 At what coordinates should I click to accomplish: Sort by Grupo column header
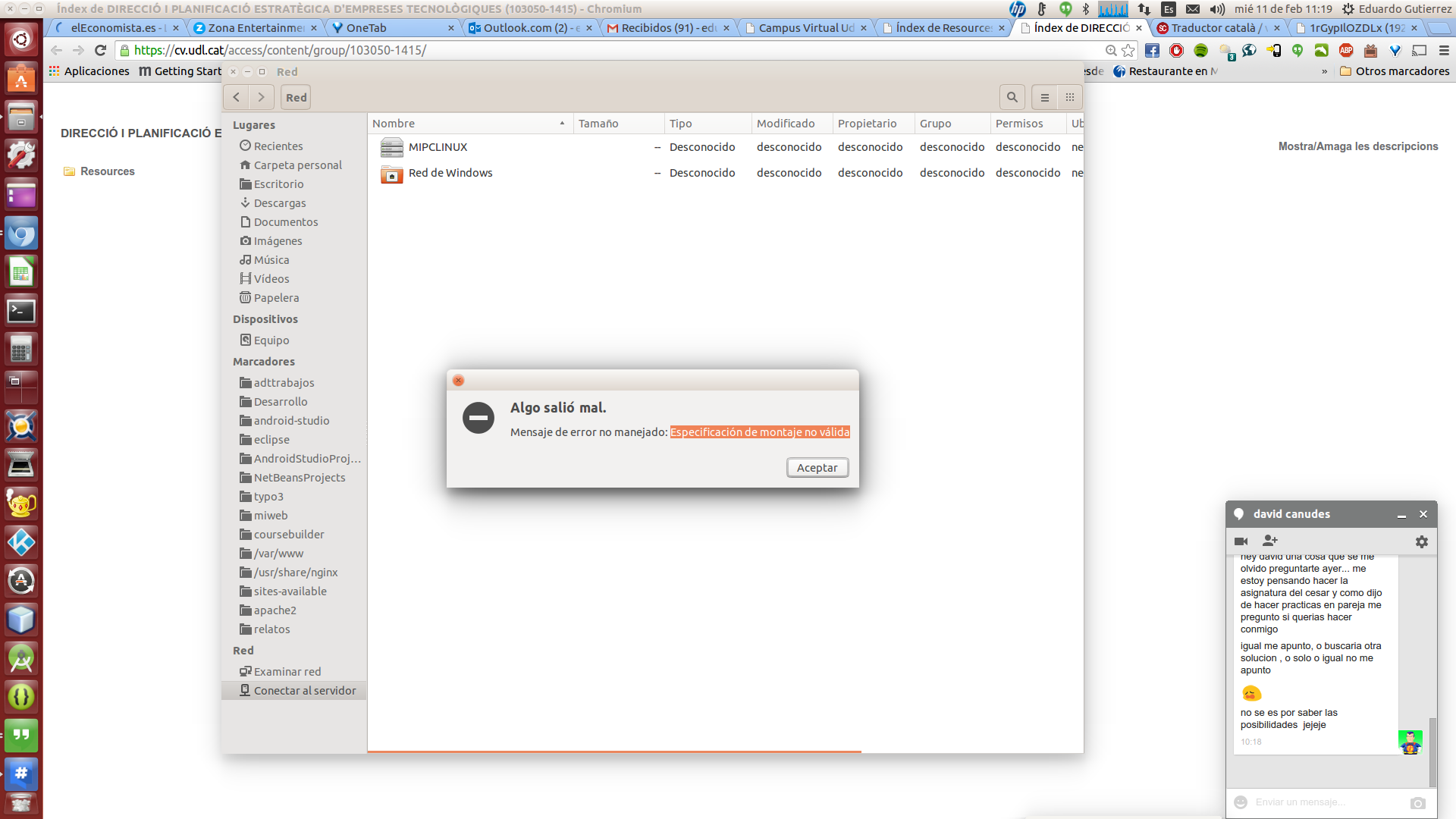(x=952, y=124)
